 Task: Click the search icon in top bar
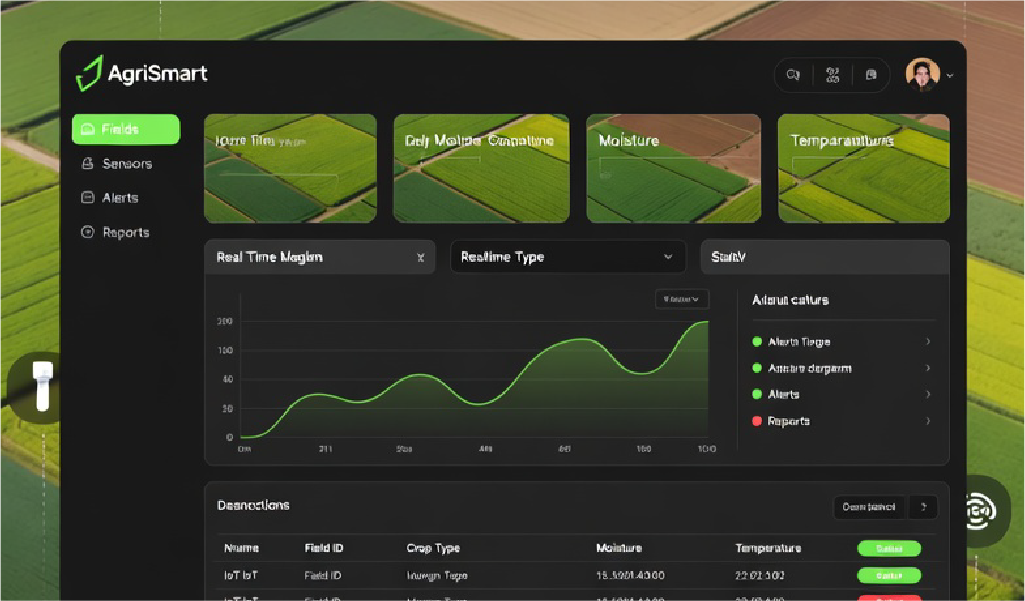(793, 75)
